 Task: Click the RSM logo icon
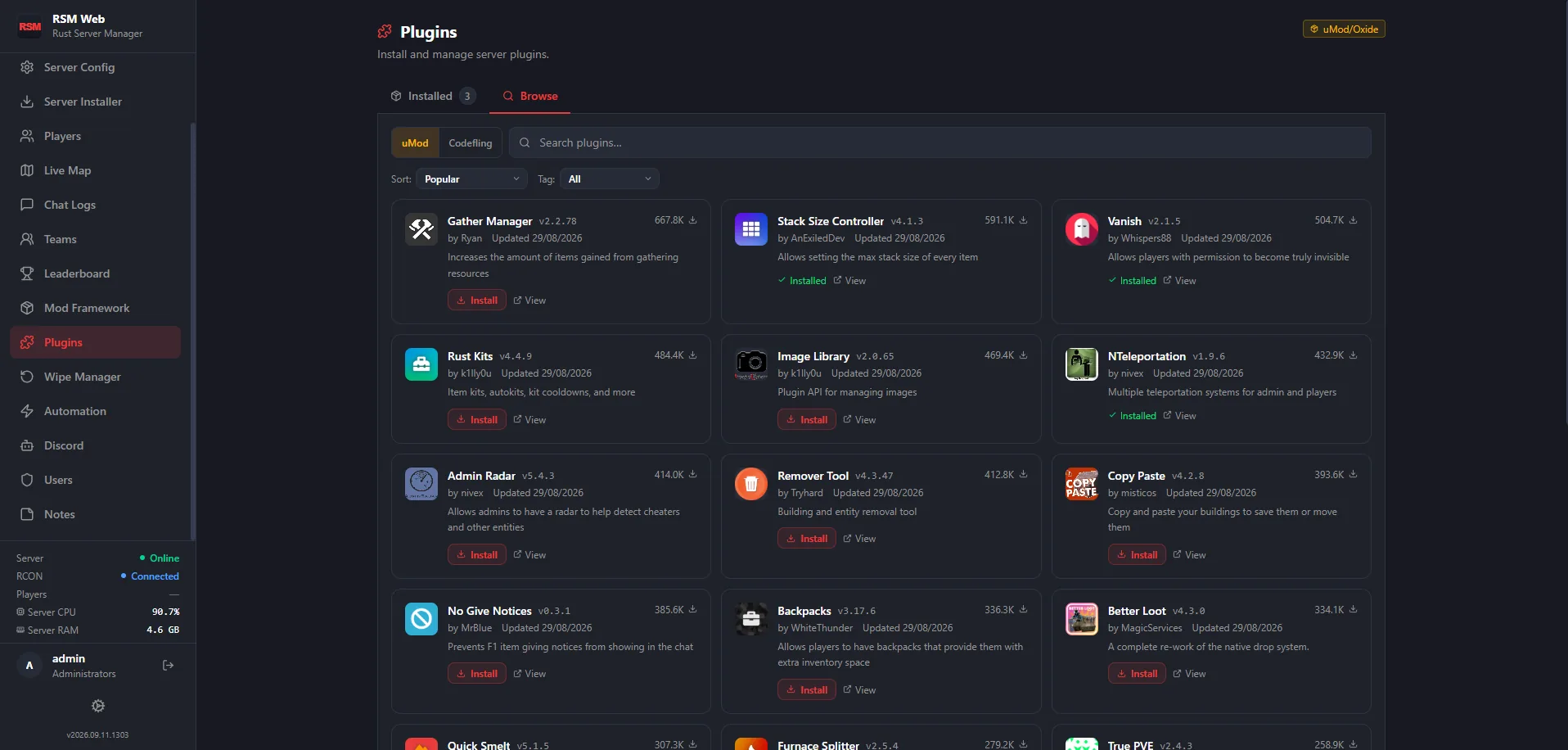coord(30,26)
